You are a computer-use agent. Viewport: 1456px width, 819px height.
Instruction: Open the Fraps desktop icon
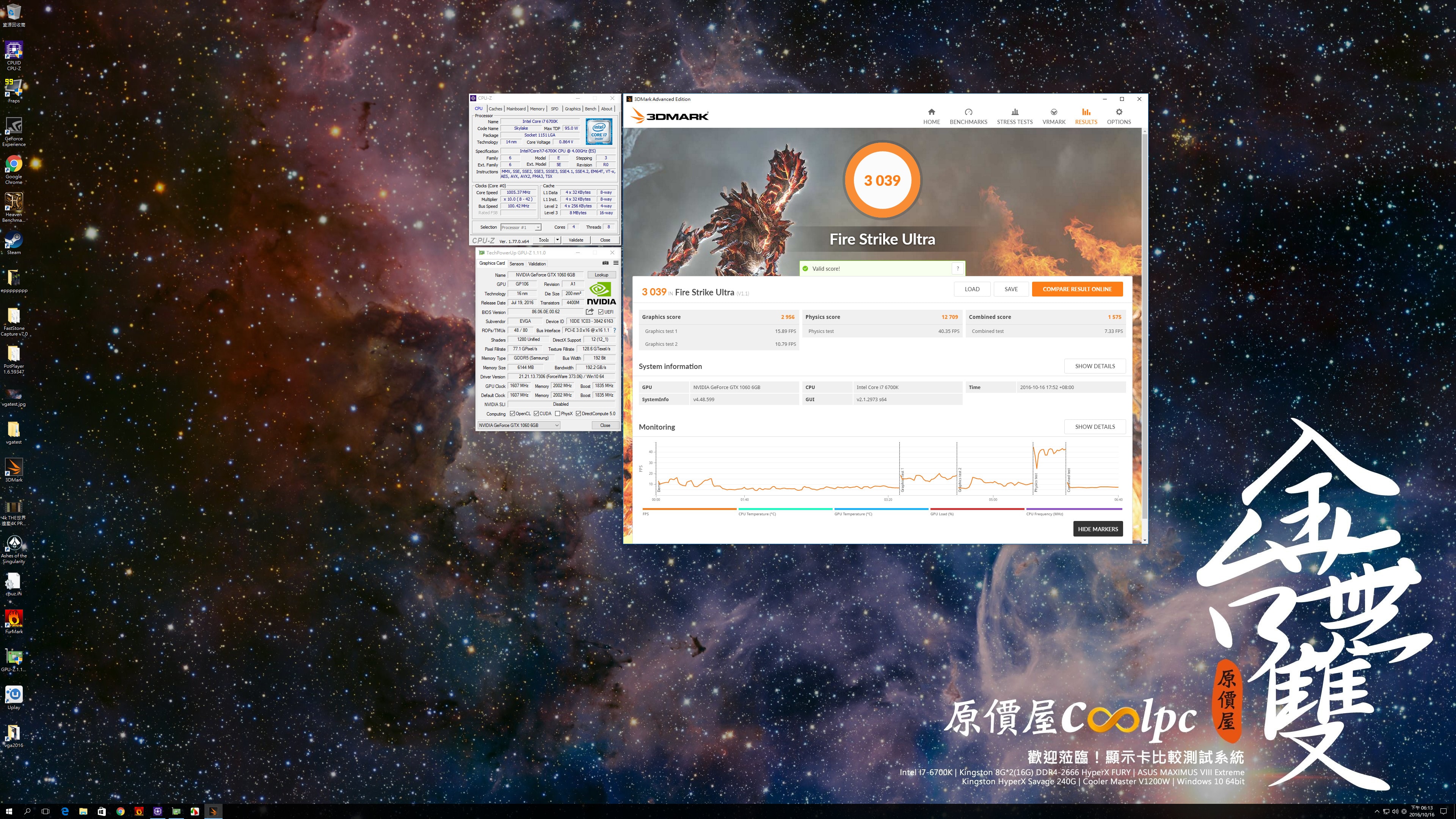coord(14,91)
